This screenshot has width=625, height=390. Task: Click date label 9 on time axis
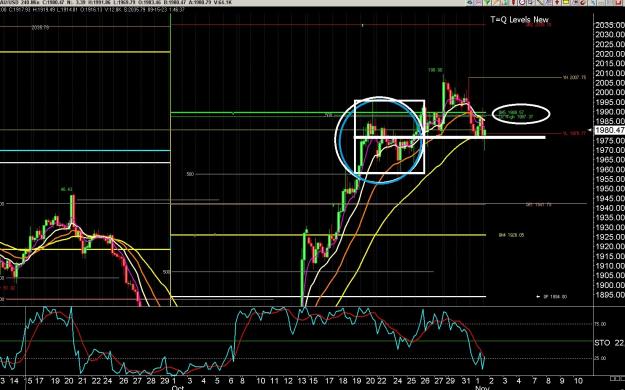[x=562, y=381]
